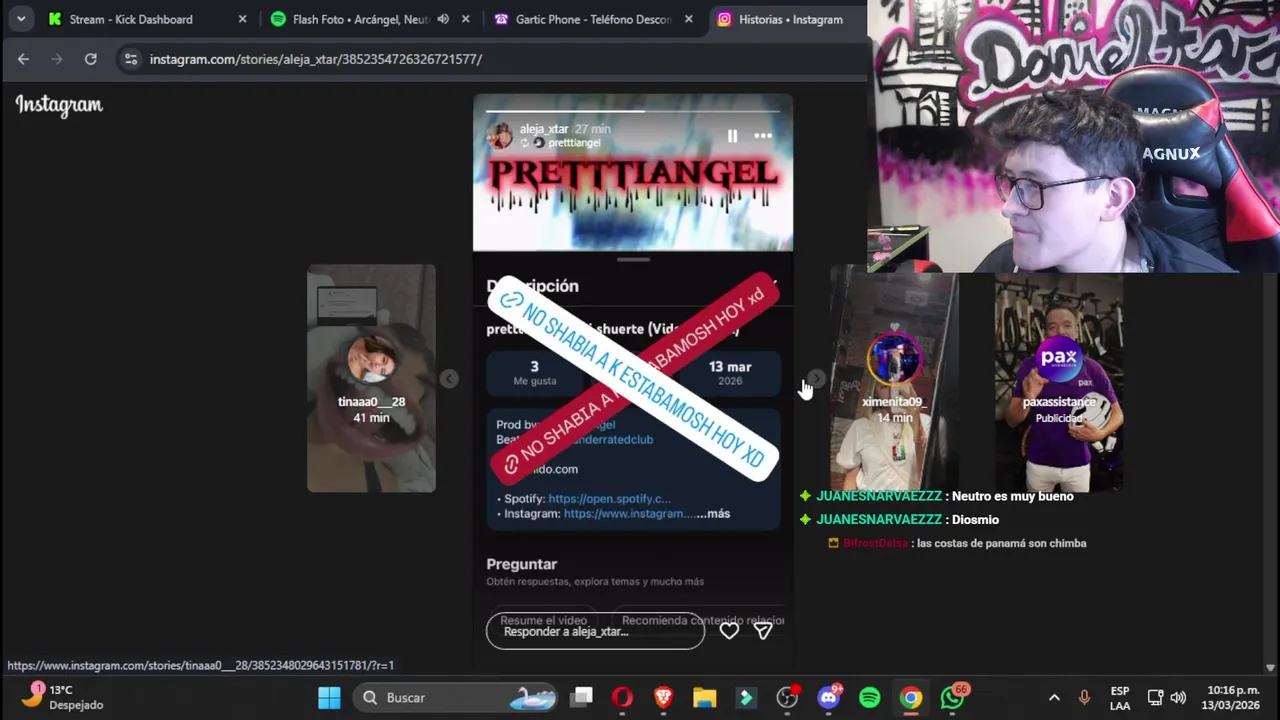1280x720 pixels.
Task: Close the Kick Dashboard tab
Action: (242, 19)
